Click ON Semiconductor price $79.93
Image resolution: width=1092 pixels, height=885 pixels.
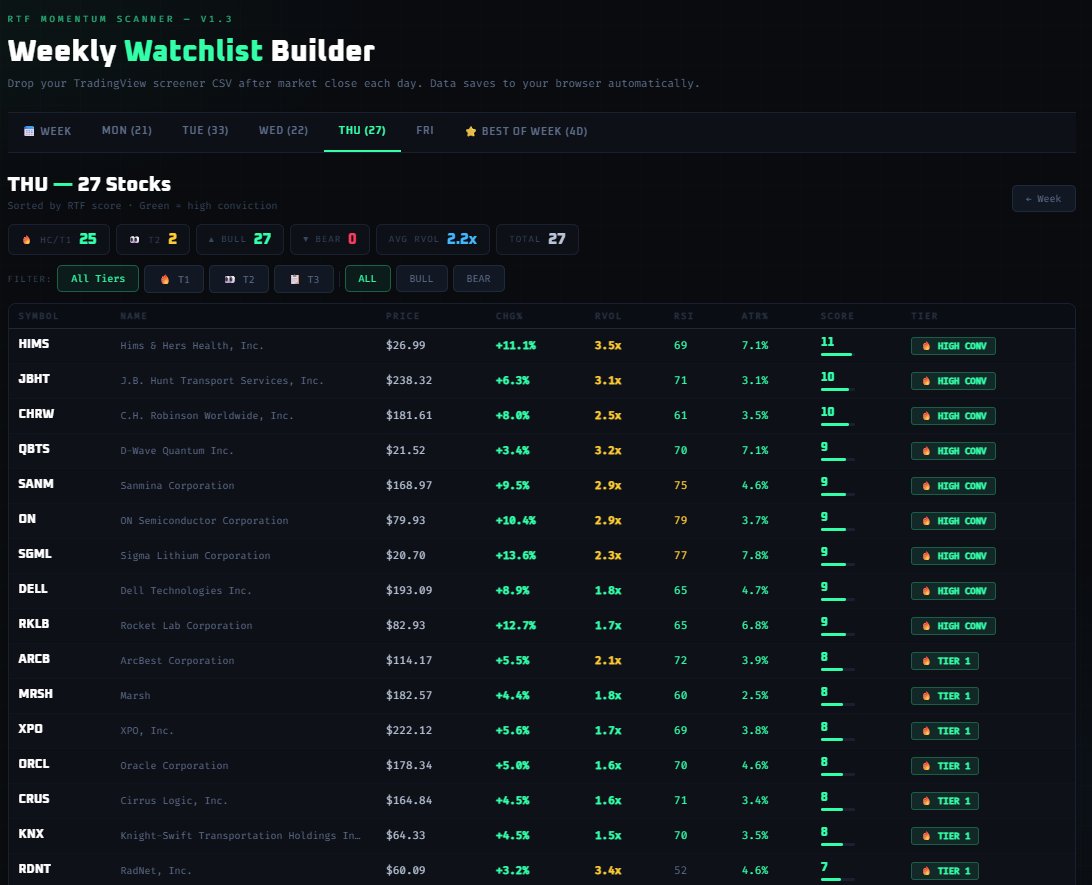(405, 520)
